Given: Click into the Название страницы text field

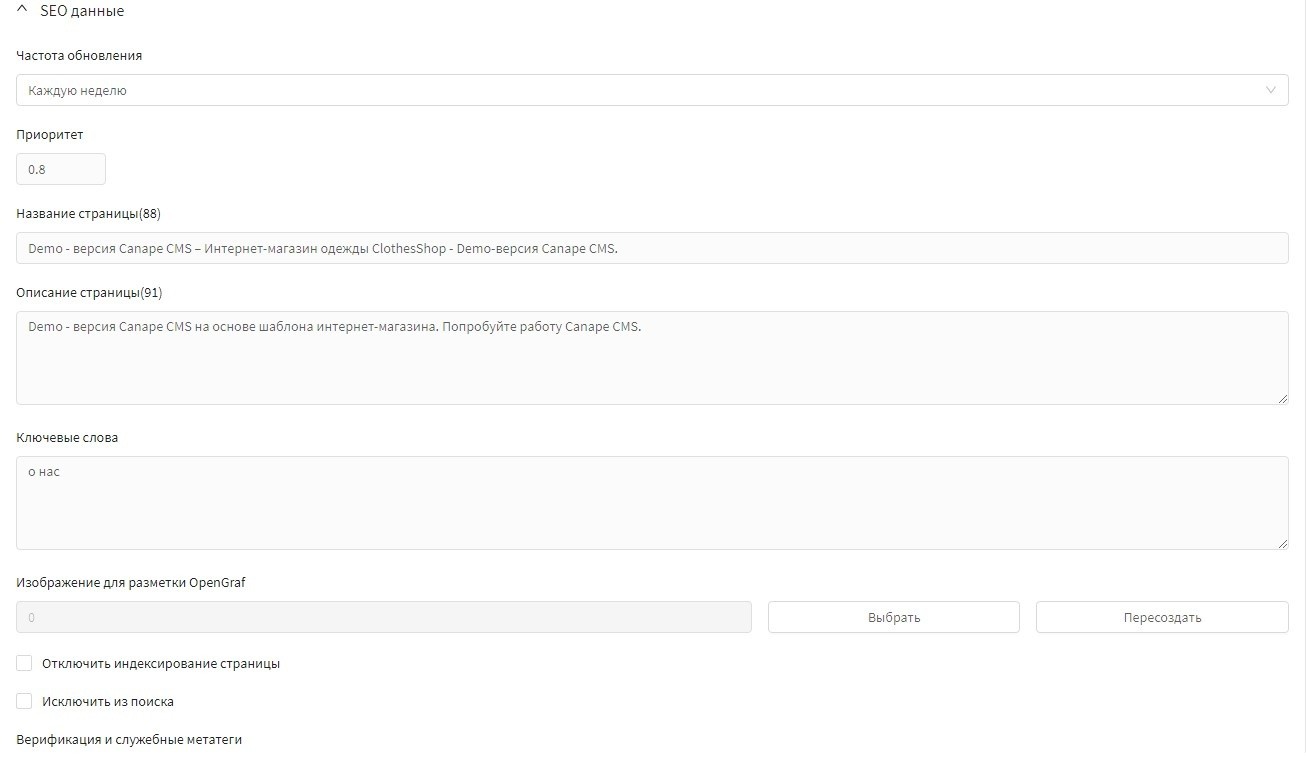Looking at the screenshot, I should 652,248.
